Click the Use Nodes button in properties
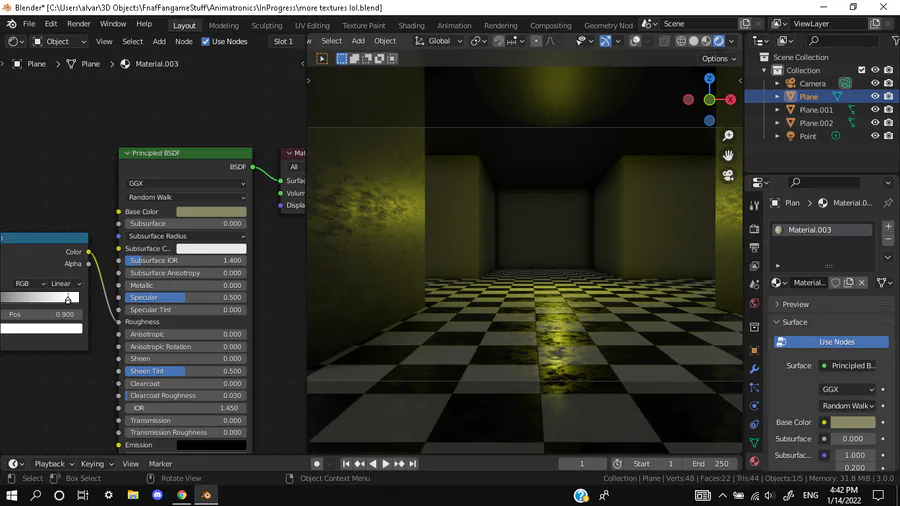The height and width of the screenshot is (506, 900). click(x=831, y=342)
